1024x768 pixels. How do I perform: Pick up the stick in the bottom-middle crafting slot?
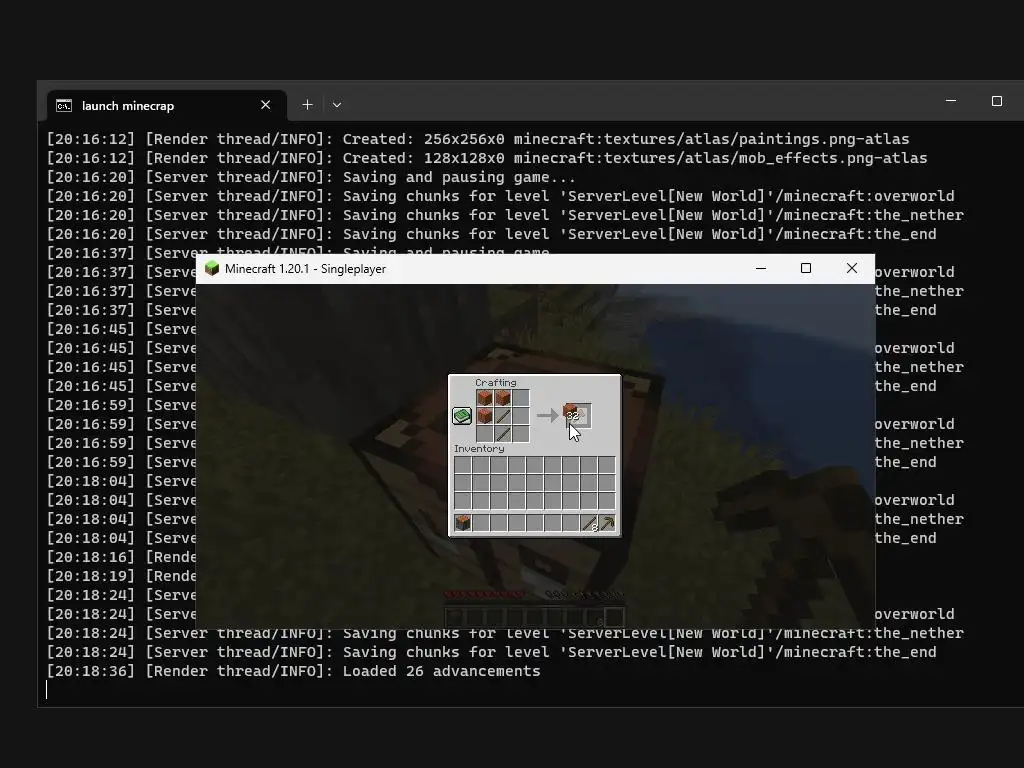pyautogui.click(x=502, y=434)
